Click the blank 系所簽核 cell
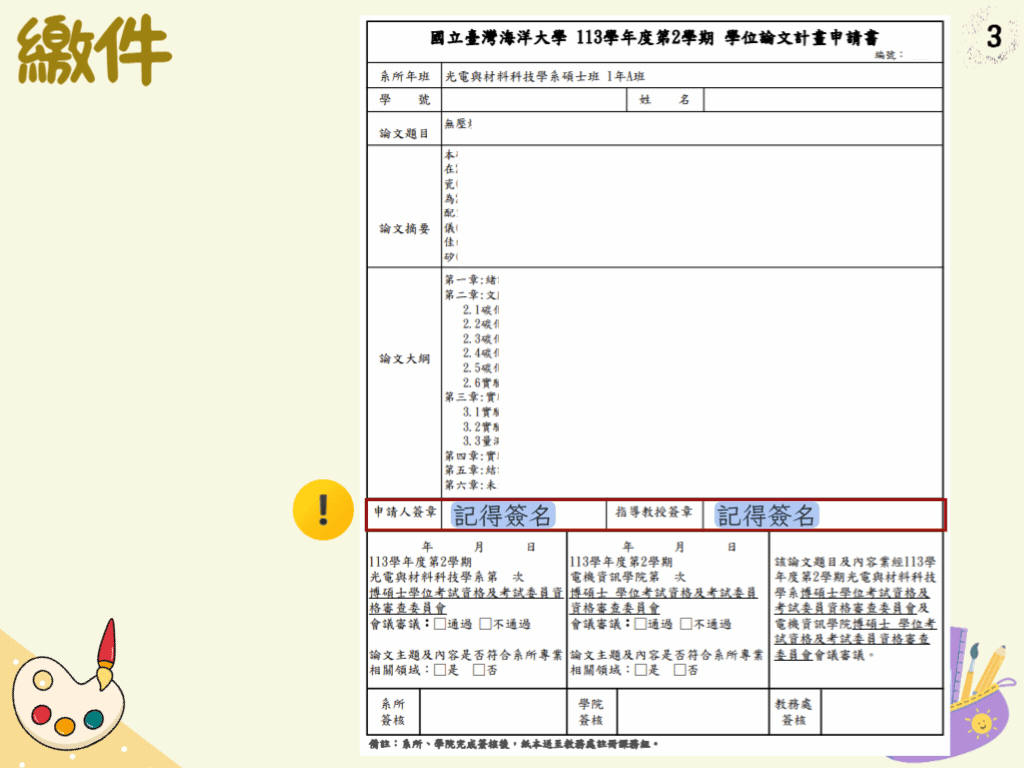Screen dimensions: 1024x768 [493, 712]
